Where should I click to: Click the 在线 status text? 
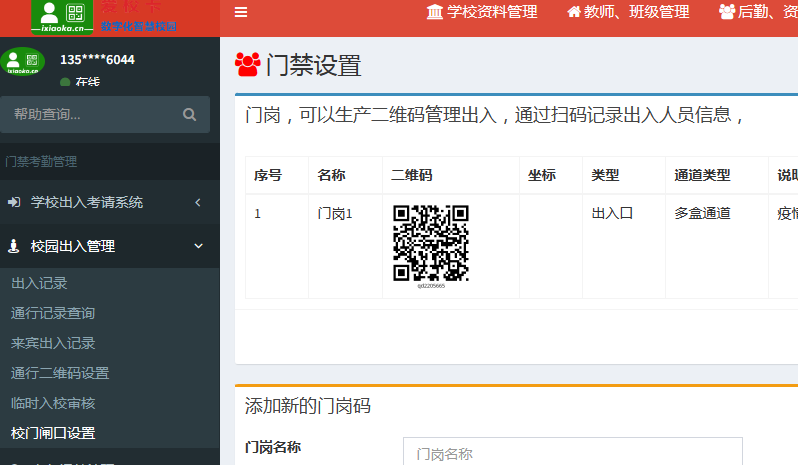click(88, 82)
